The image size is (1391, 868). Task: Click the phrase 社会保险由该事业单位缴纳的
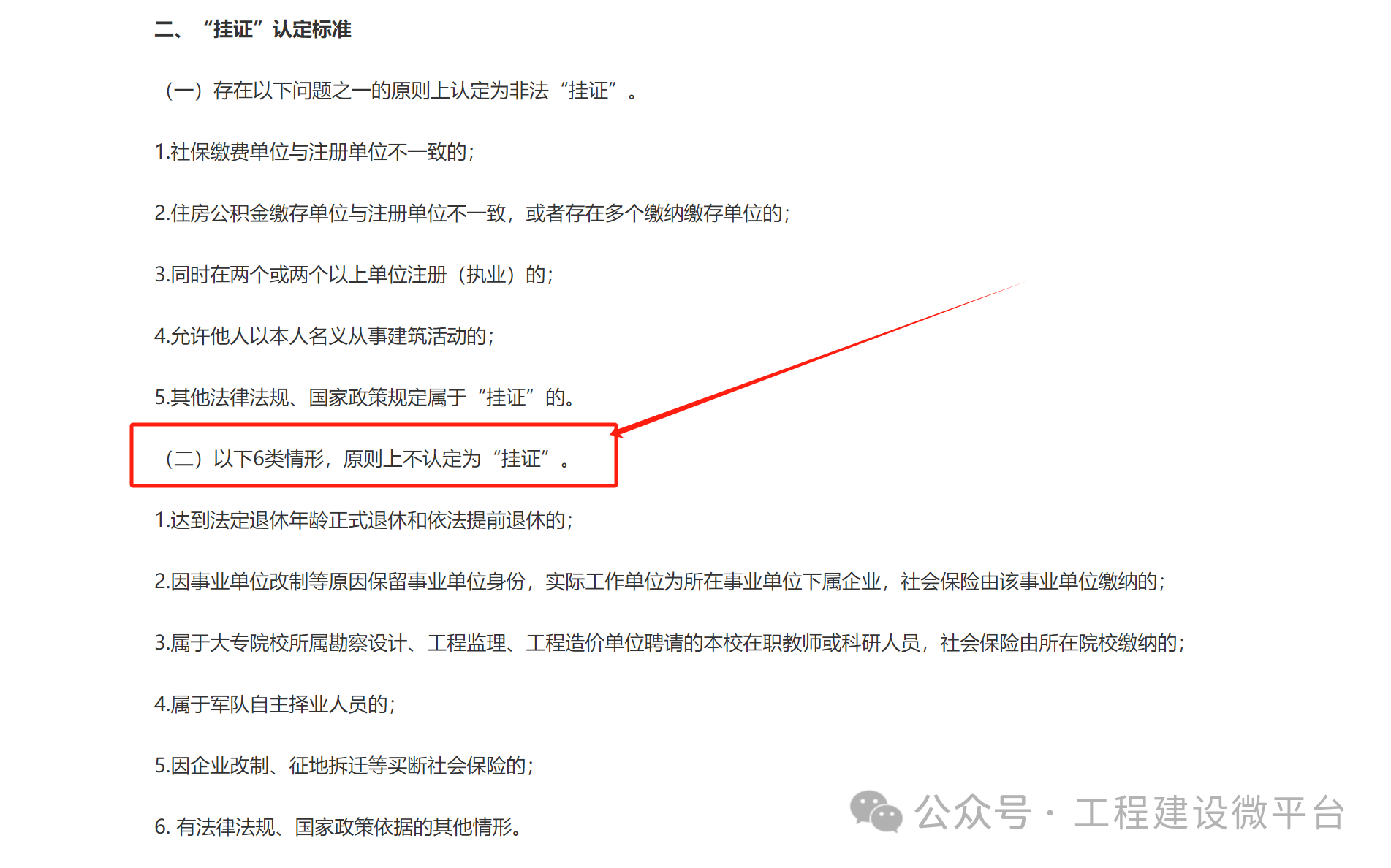[x=1033, y=582]
